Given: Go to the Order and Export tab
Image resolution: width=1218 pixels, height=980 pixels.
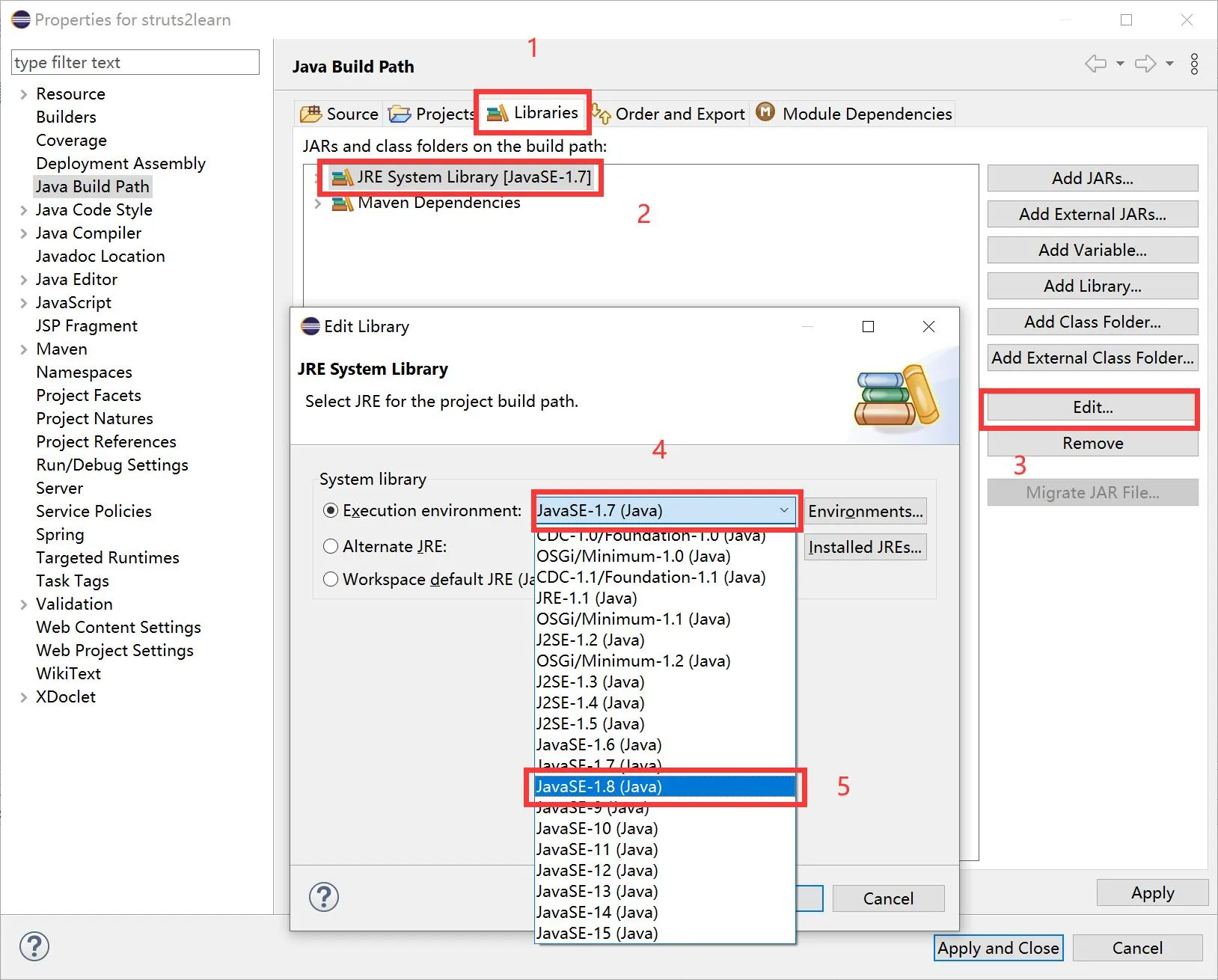Looking at the screenshot, I should point(669,114).
